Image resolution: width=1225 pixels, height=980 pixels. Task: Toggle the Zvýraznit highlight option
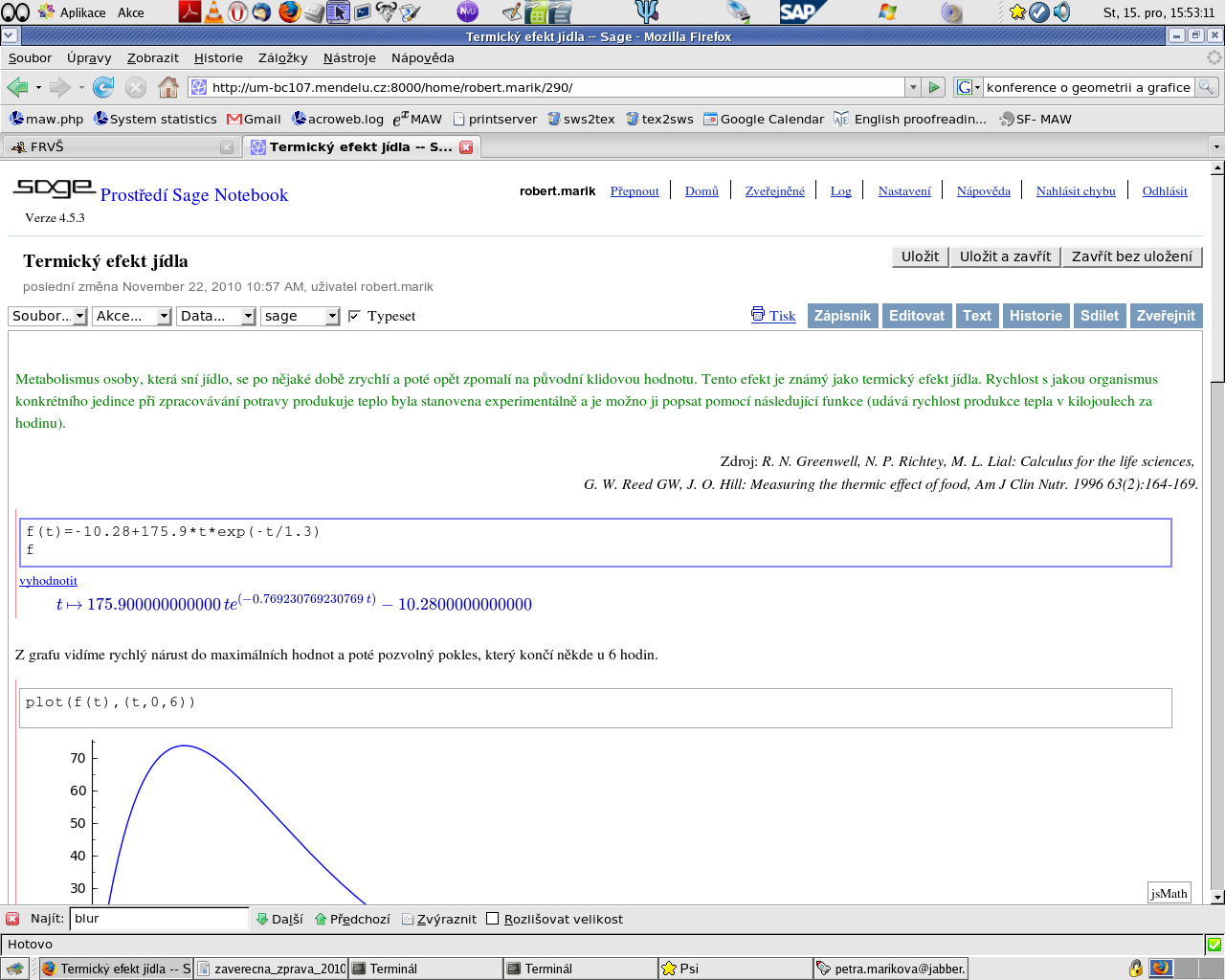click(x=438, y=919)
